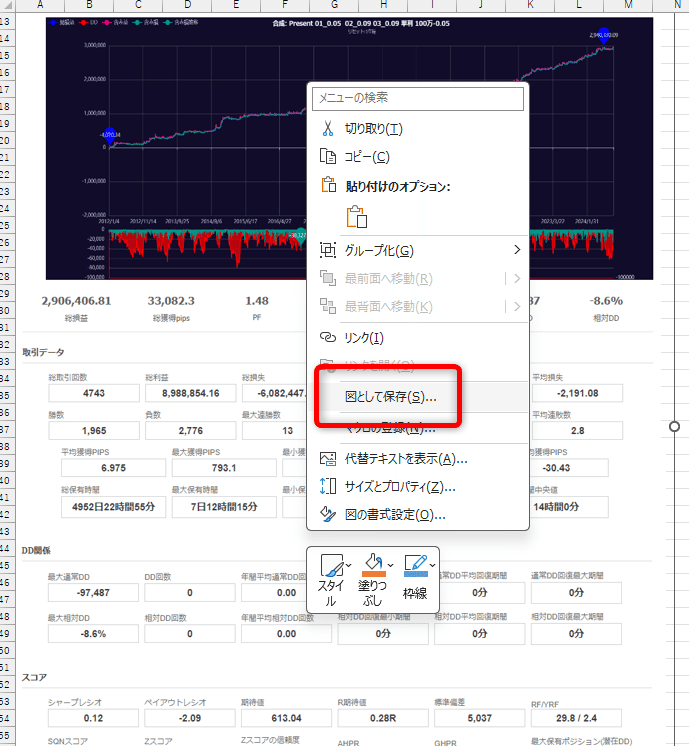Click the link chain icon beside リンク

click(328, 337)
